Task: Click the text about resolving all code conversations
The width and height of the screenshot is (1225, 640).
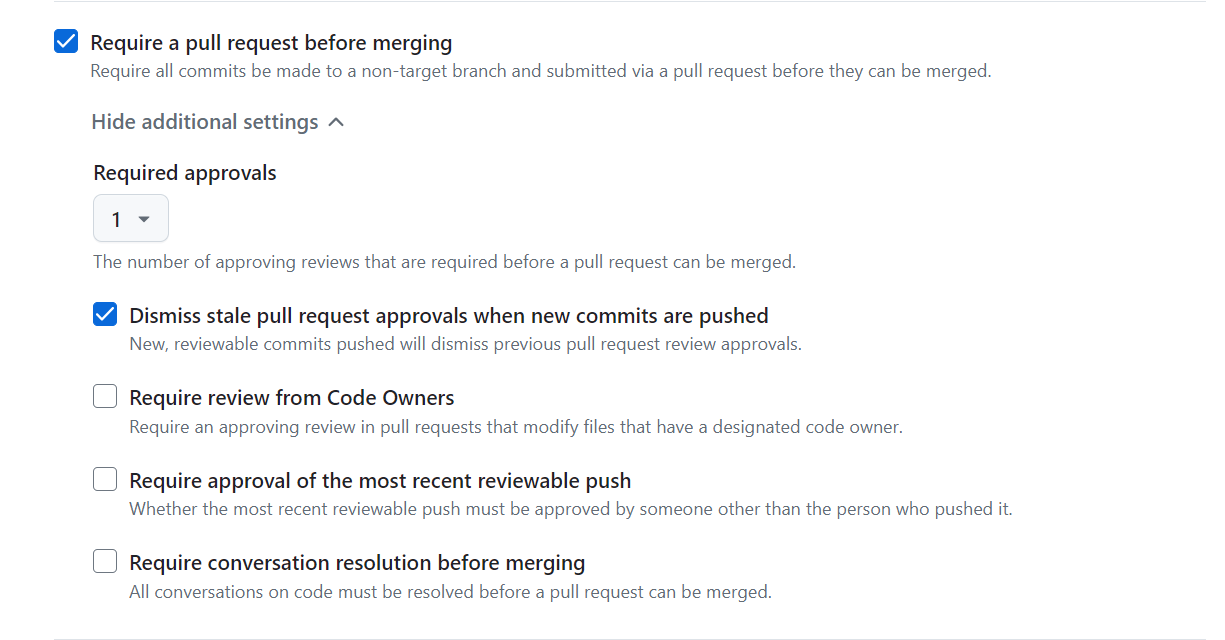Action: pos(450,592)
